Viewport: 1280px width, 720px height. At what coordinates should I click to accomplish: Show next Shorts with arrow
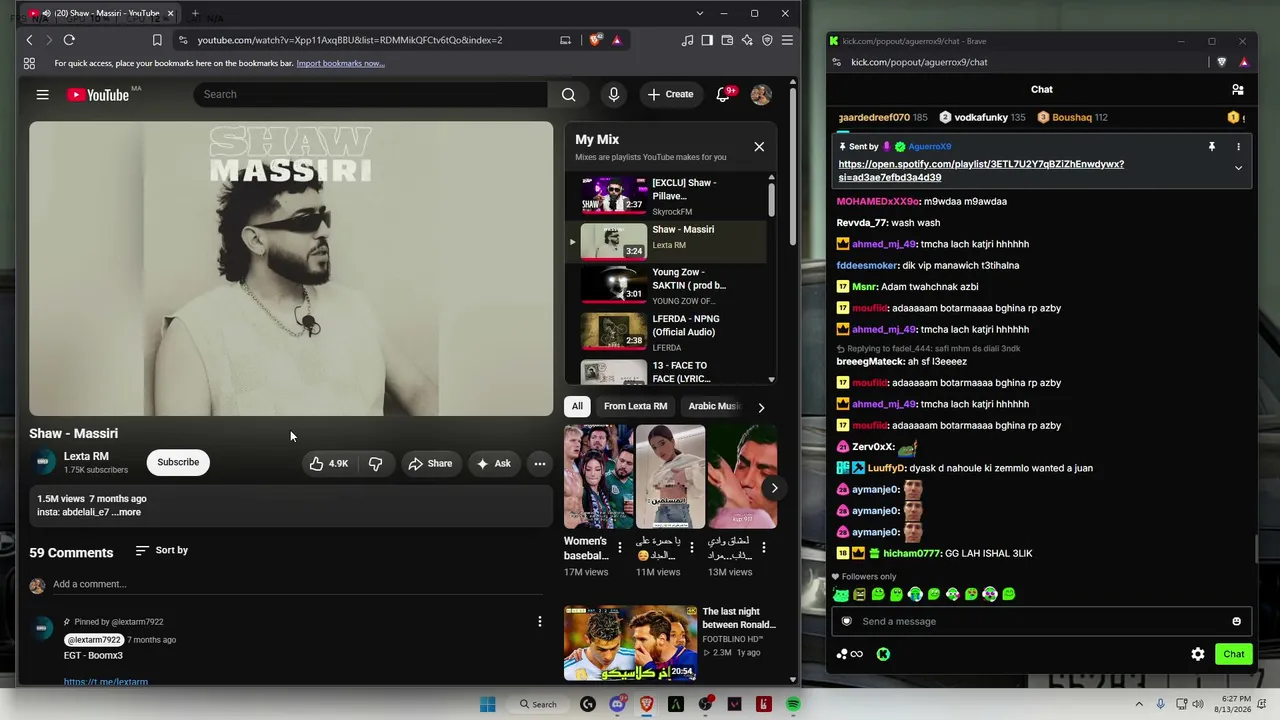click(x=774, y=488)
